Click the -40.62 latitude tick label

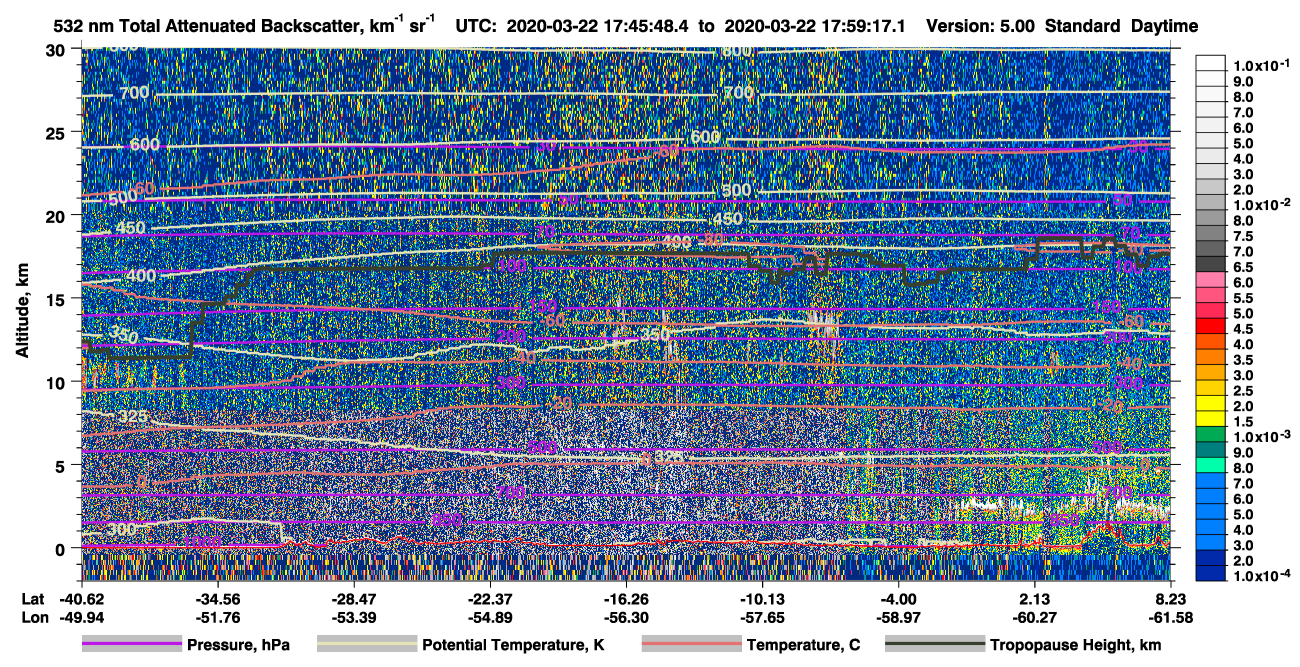[81, 599]
